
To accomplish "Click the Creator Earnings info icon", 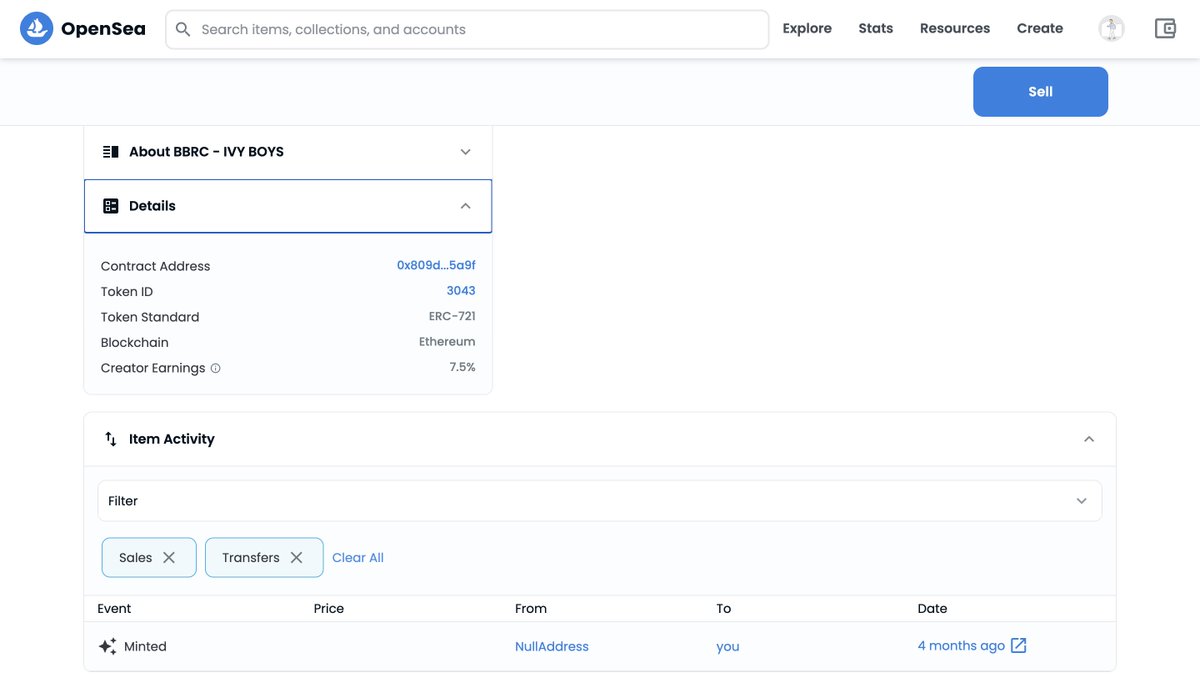I will [215, 368].
